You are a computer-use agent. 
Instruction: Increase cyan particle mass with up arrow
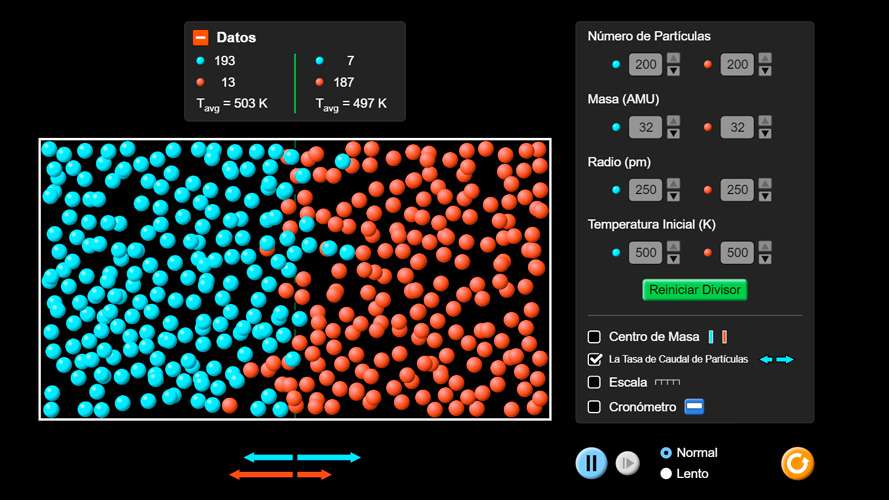tap(673, 121)
